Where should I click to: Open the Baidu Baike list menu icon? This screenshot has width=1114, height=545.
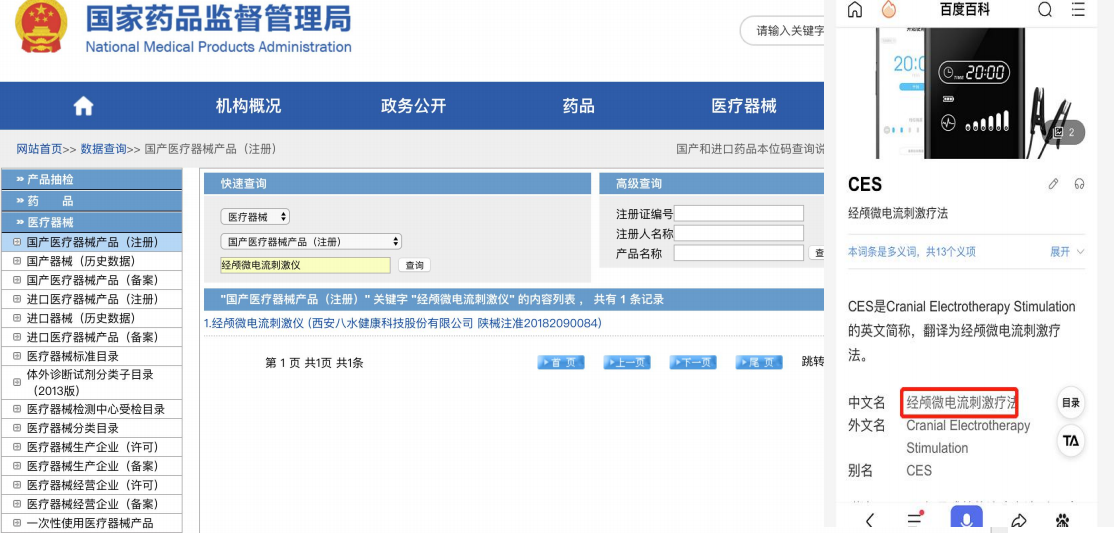coord(1078,10)
